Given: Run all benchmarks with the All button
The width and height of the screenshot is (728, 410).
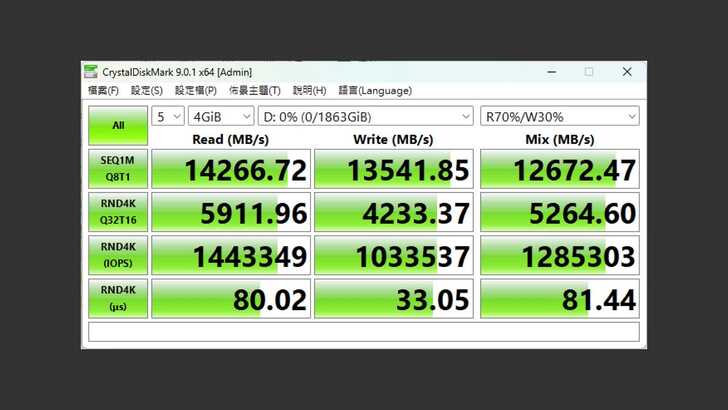Looking at the screenshot, I should 118,125.
